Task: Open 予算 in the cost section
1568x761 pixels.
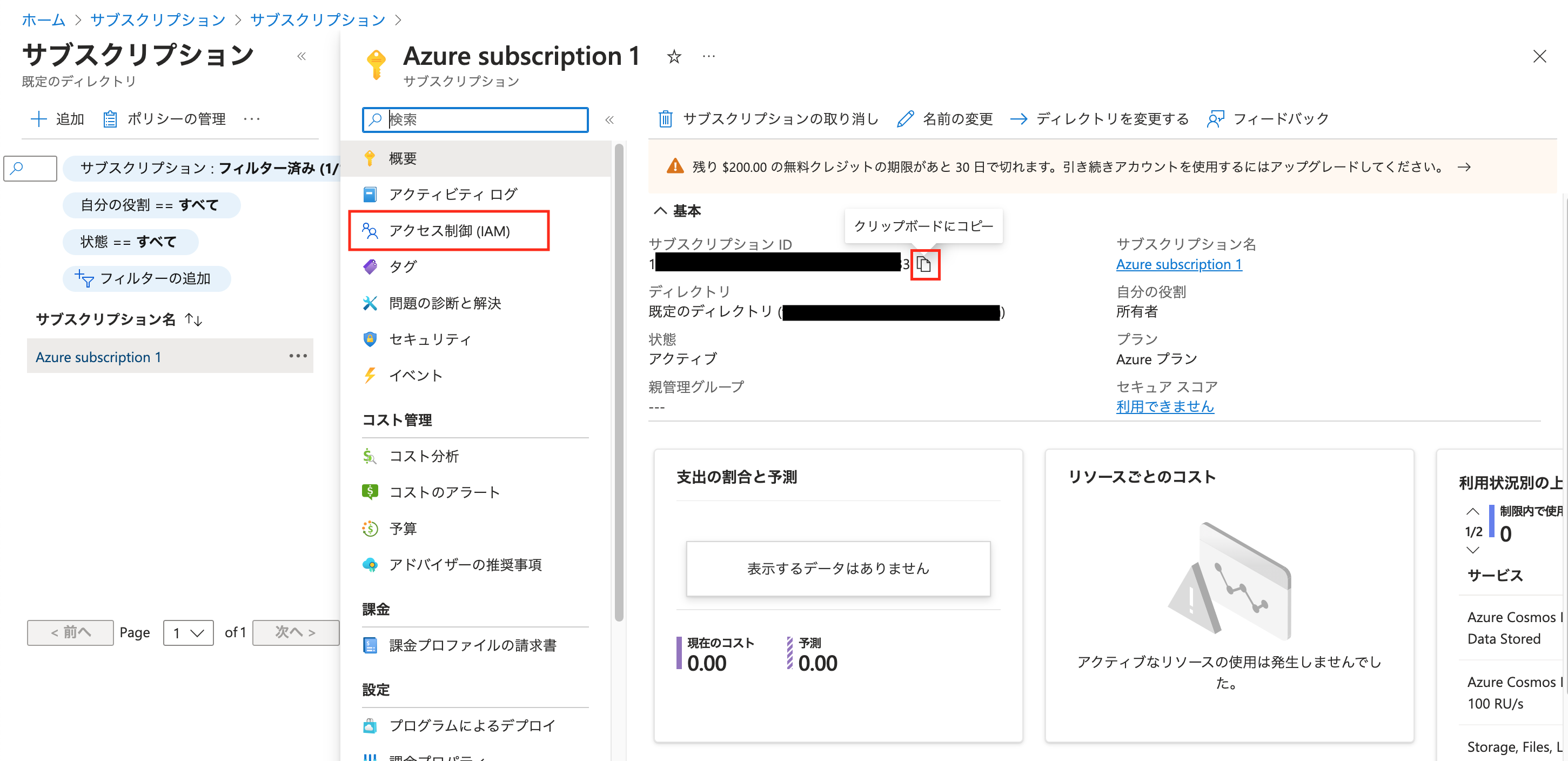Action: (x=404, y=529)
